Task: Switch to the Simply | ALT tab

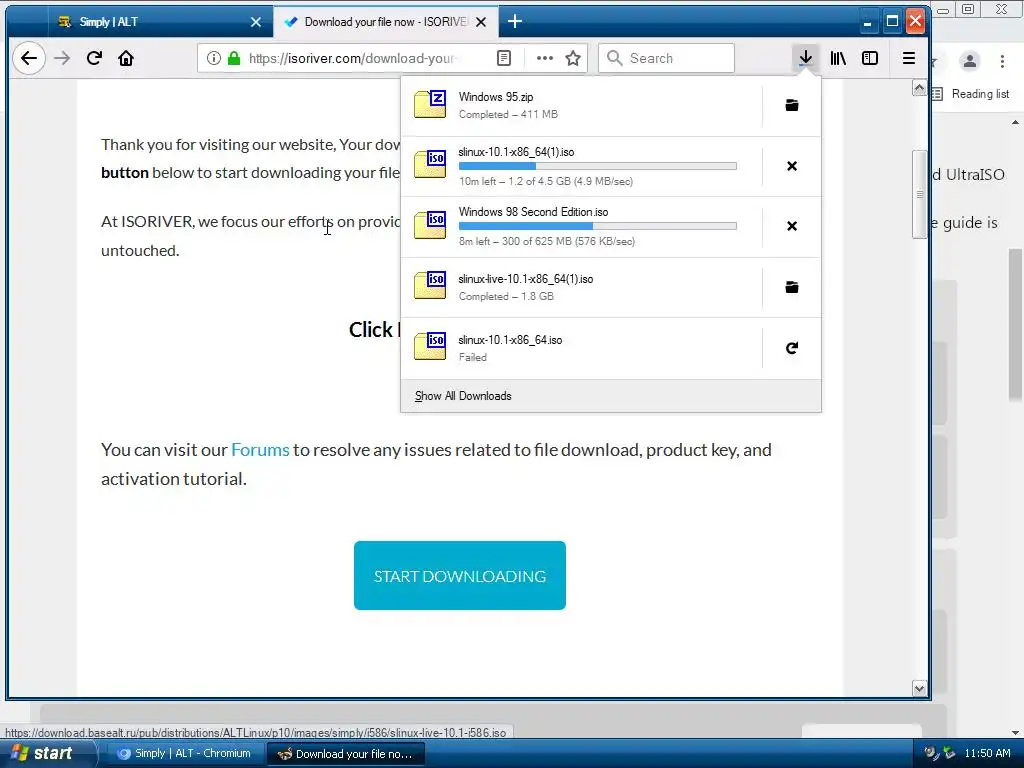Action: point(160,22)
